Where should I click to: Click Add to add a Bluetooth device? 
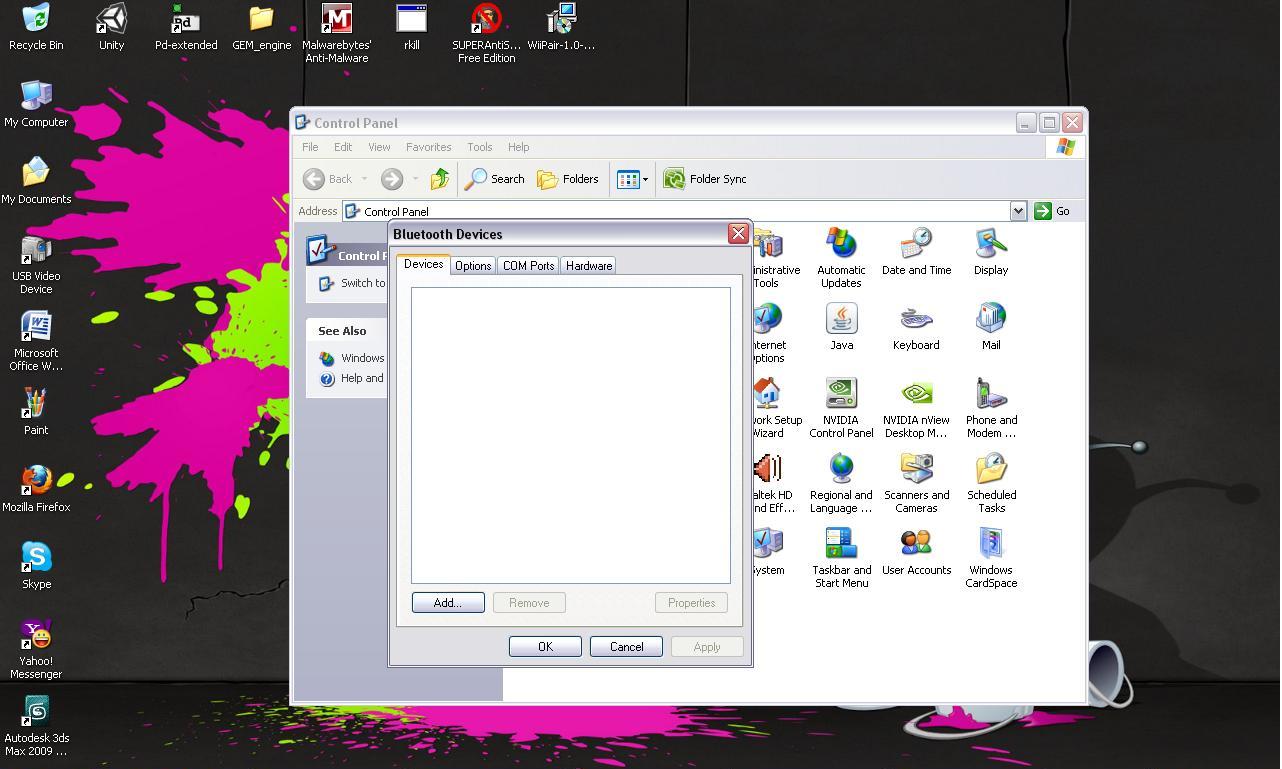(447, 602)
